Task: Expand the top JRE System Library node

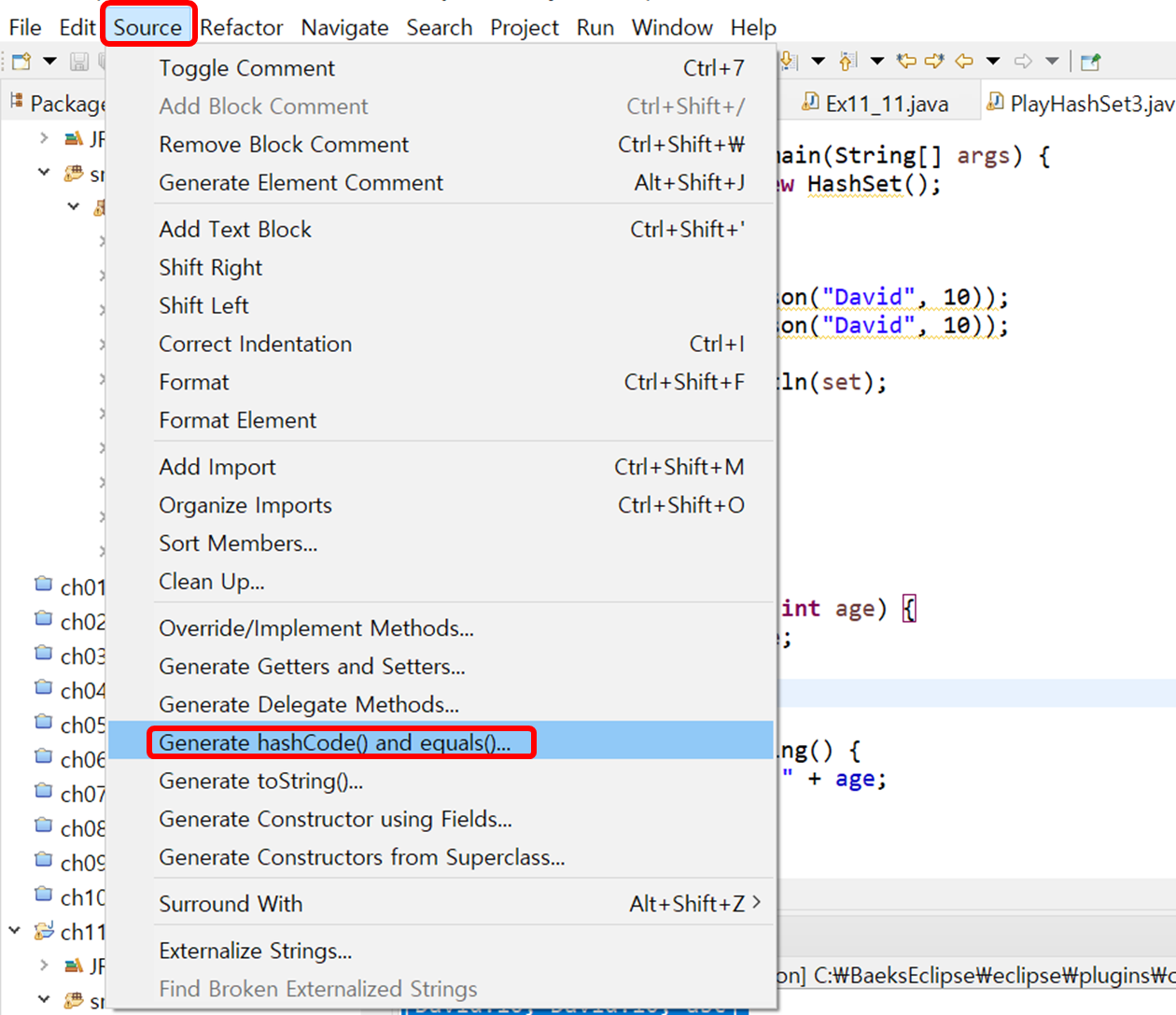Action: pyautogui.click(x=44, y=138)
